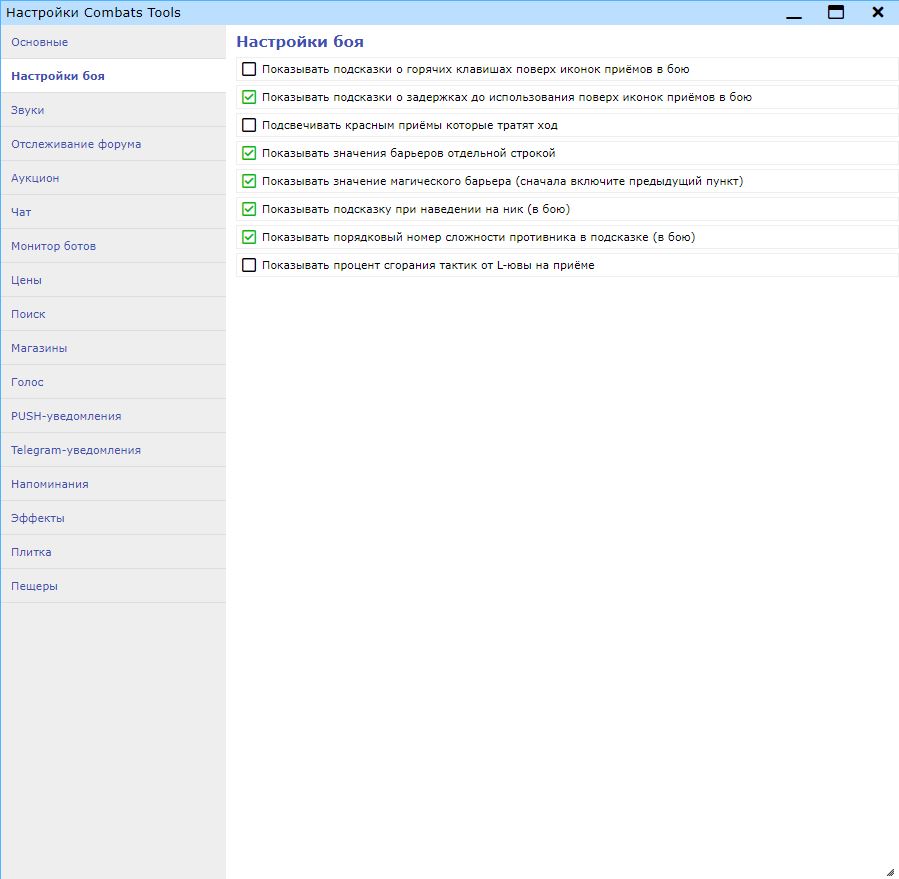Select the Настройки боя sidebar item
Screen dimensions: 899x879
click(x=114, y=76)
